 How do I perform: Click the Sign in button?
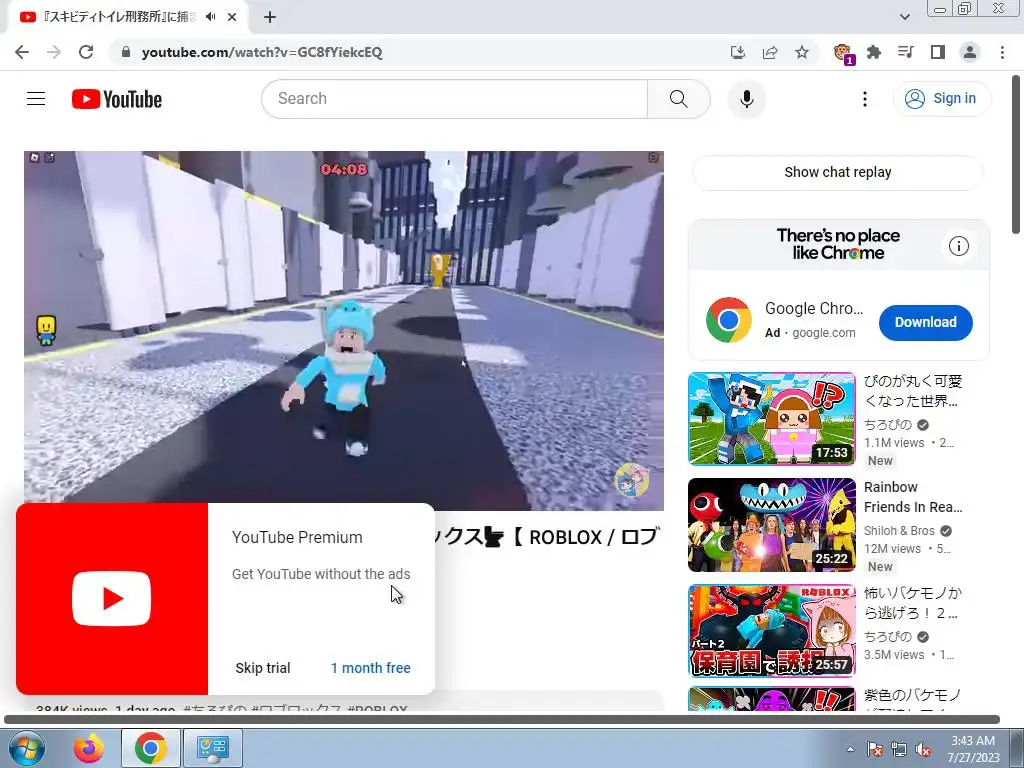pos(942,99)
